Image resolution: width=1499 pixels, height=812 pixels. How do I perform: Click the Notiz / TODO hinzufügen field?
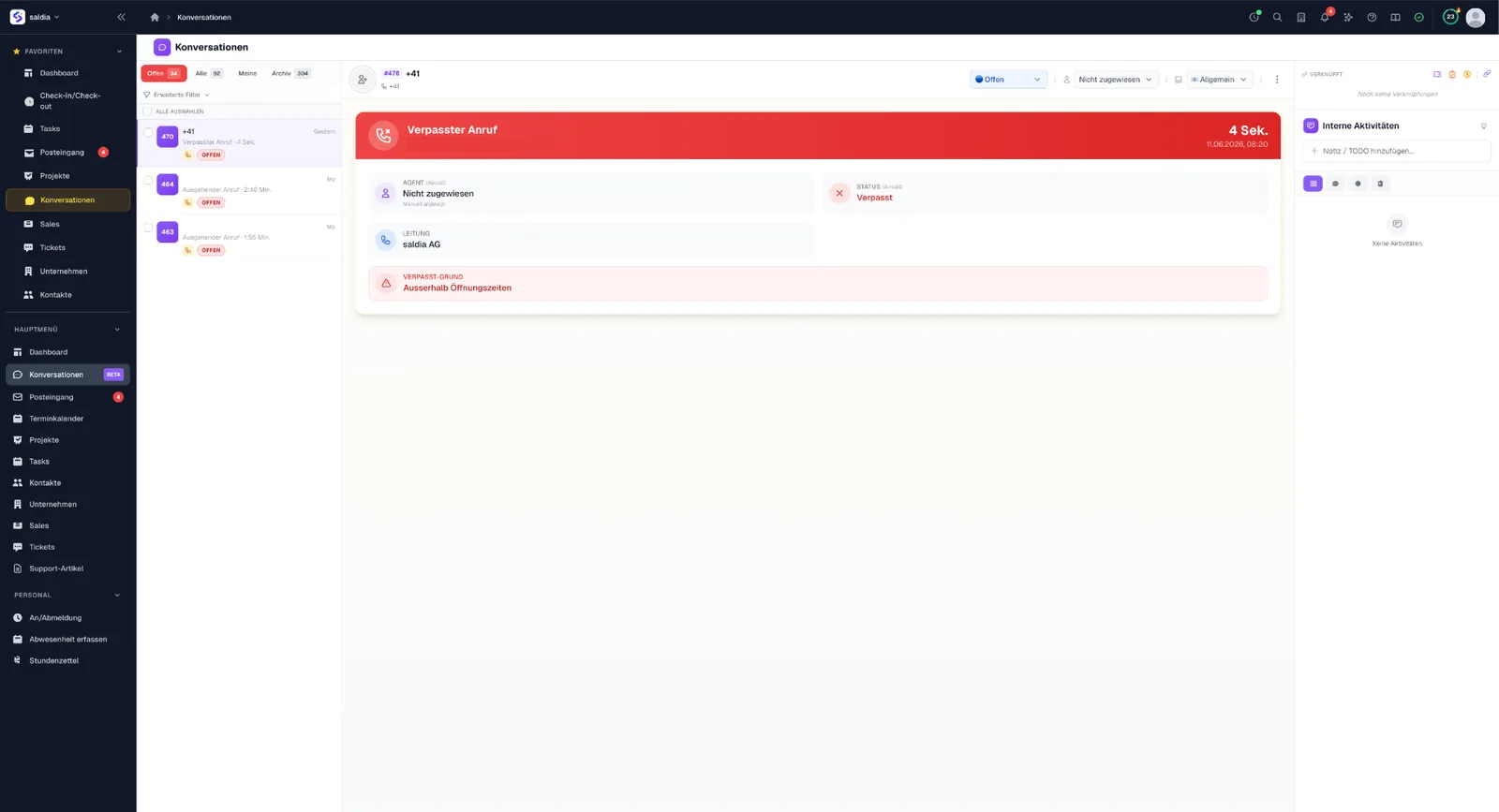[x=1397, y=151]
